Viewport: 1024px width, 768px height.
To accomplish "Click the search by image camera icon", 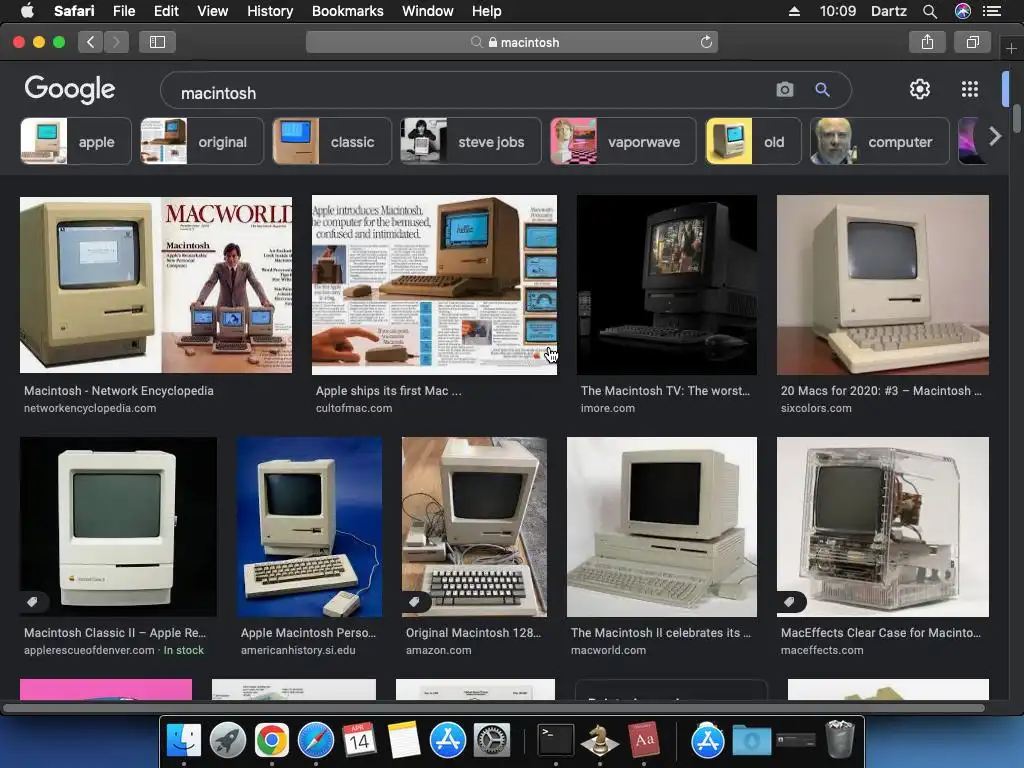I will click(x=785, y=89).
